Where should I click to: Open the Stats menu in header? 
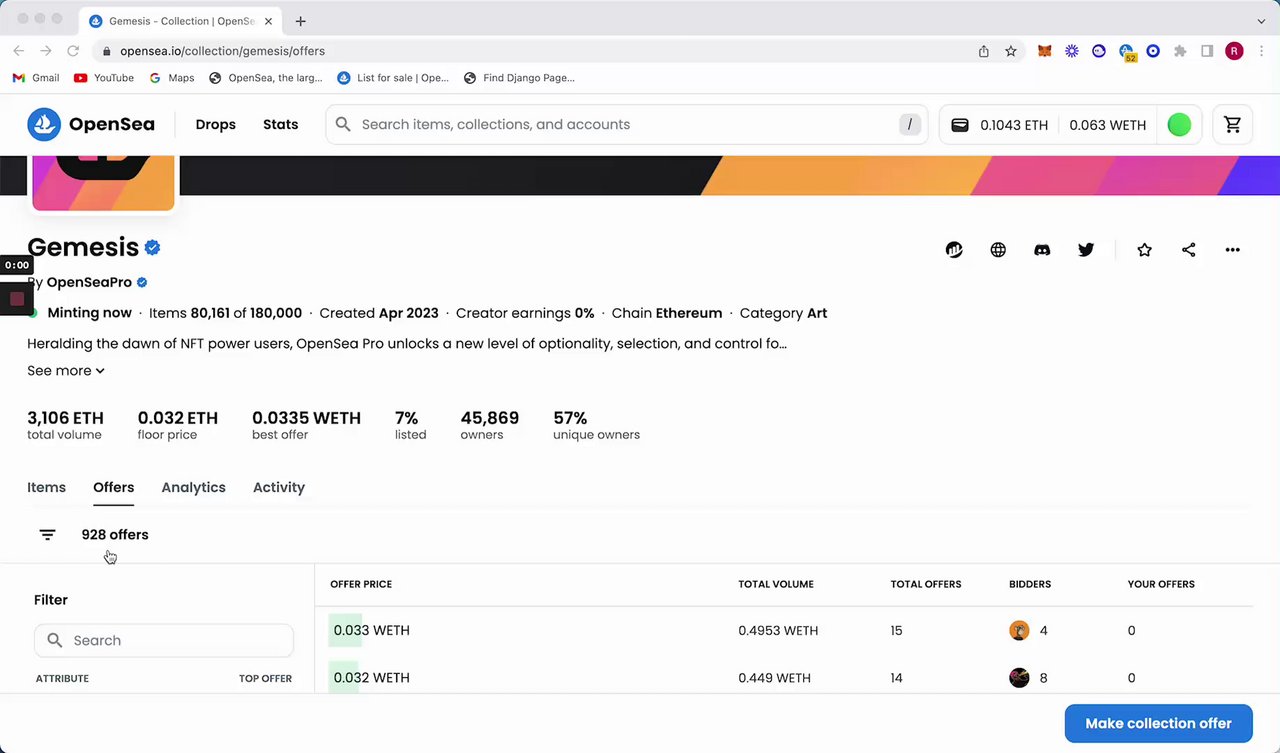tap(280, 124)
